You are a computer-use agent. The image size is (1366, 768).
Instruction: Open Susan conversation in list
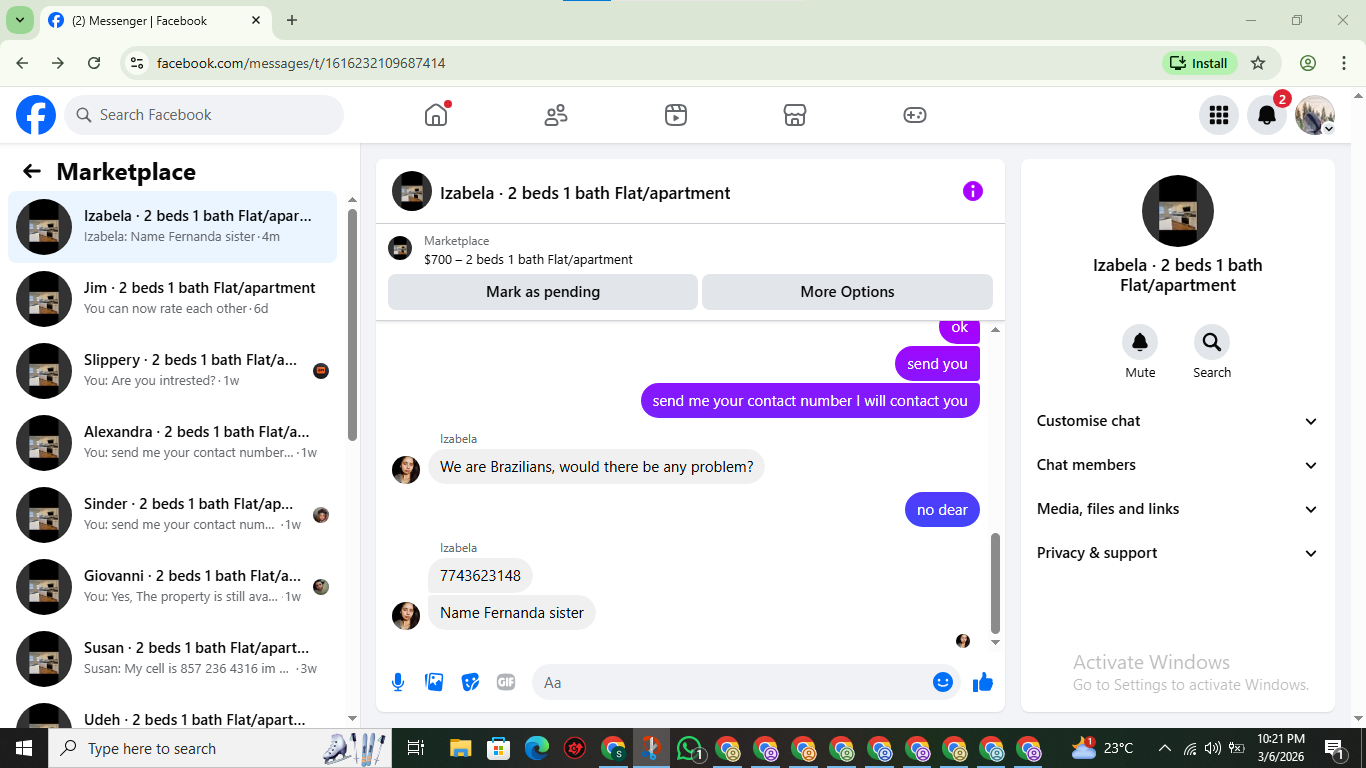[x=172, y=659]
